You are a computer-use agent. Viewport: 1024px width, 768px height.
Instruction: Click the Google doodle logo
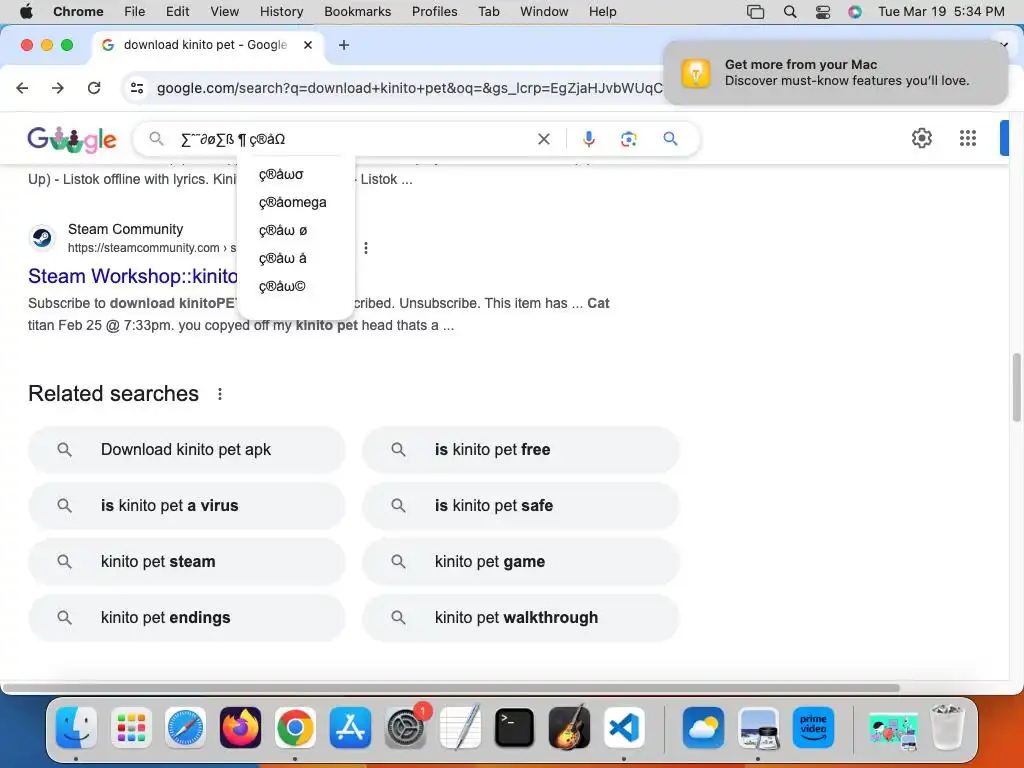72,139
